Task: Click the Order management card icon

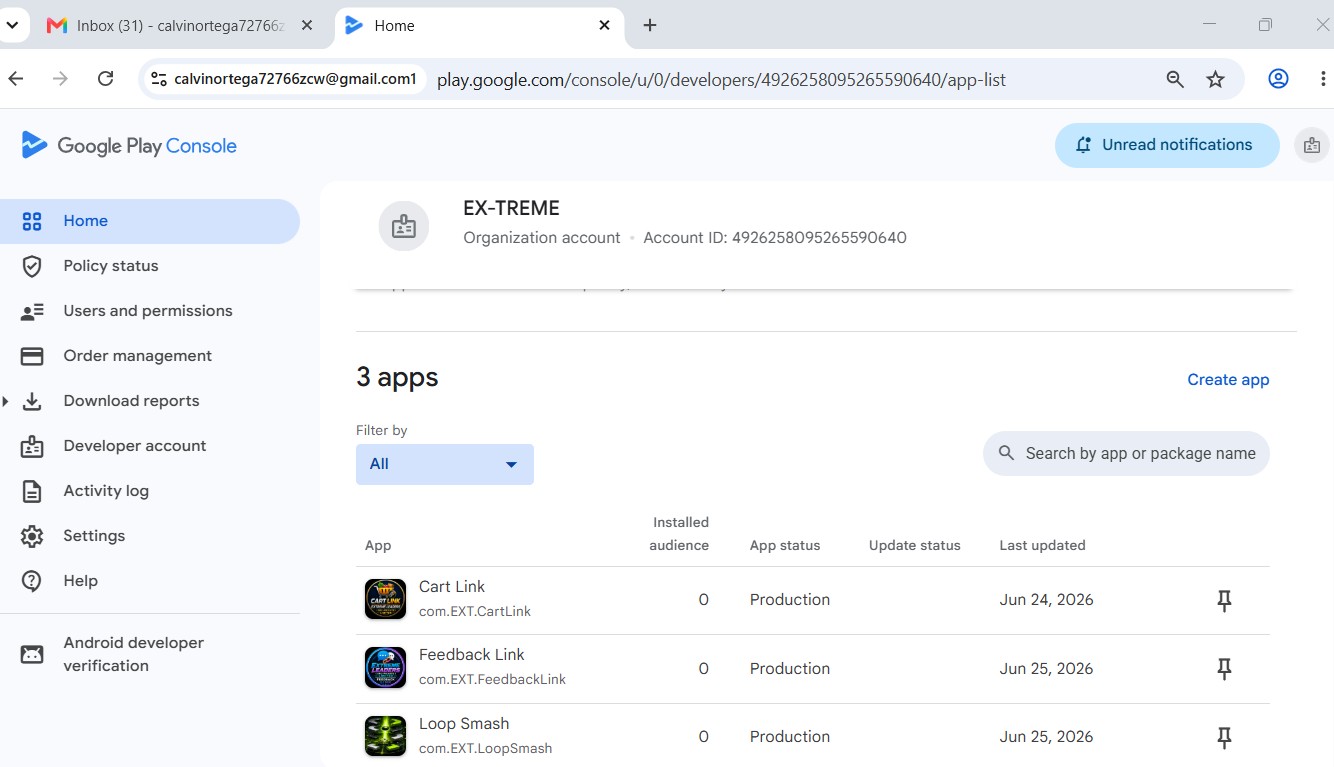Action: coord(32,356)
